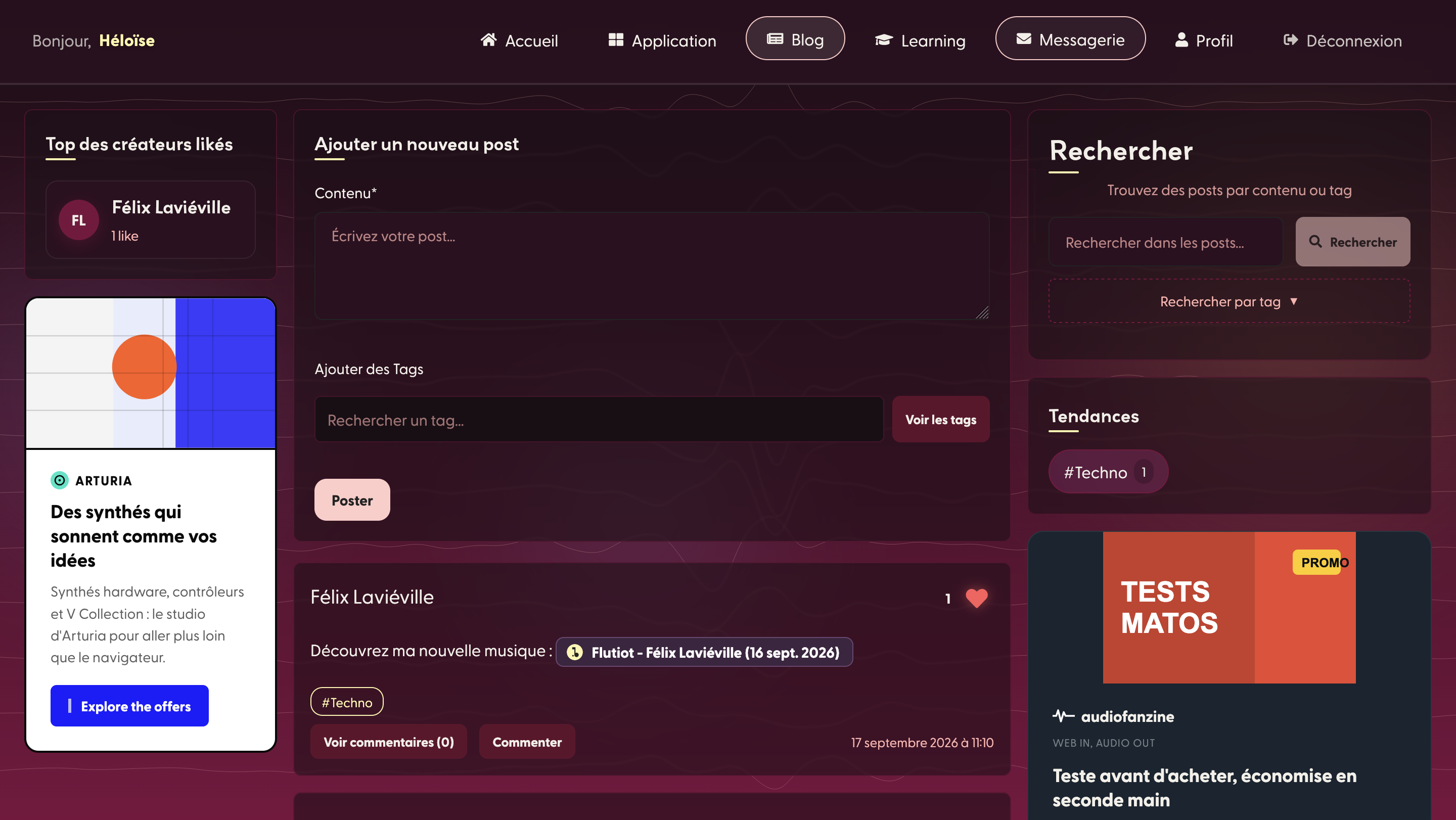Open the Profil page

(x=1204, y=40)
